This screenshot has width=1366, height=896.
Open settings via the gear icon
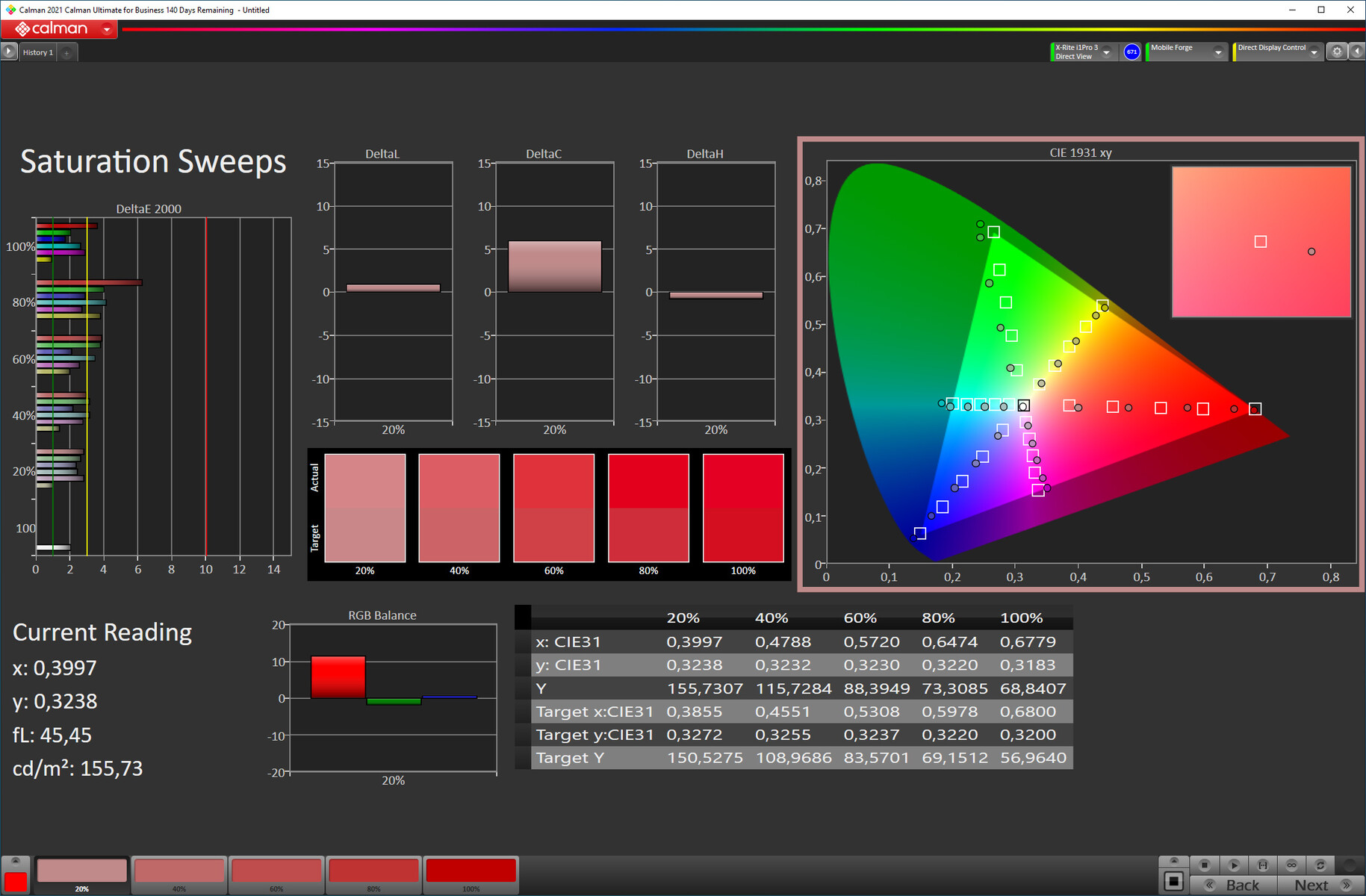1337,52
